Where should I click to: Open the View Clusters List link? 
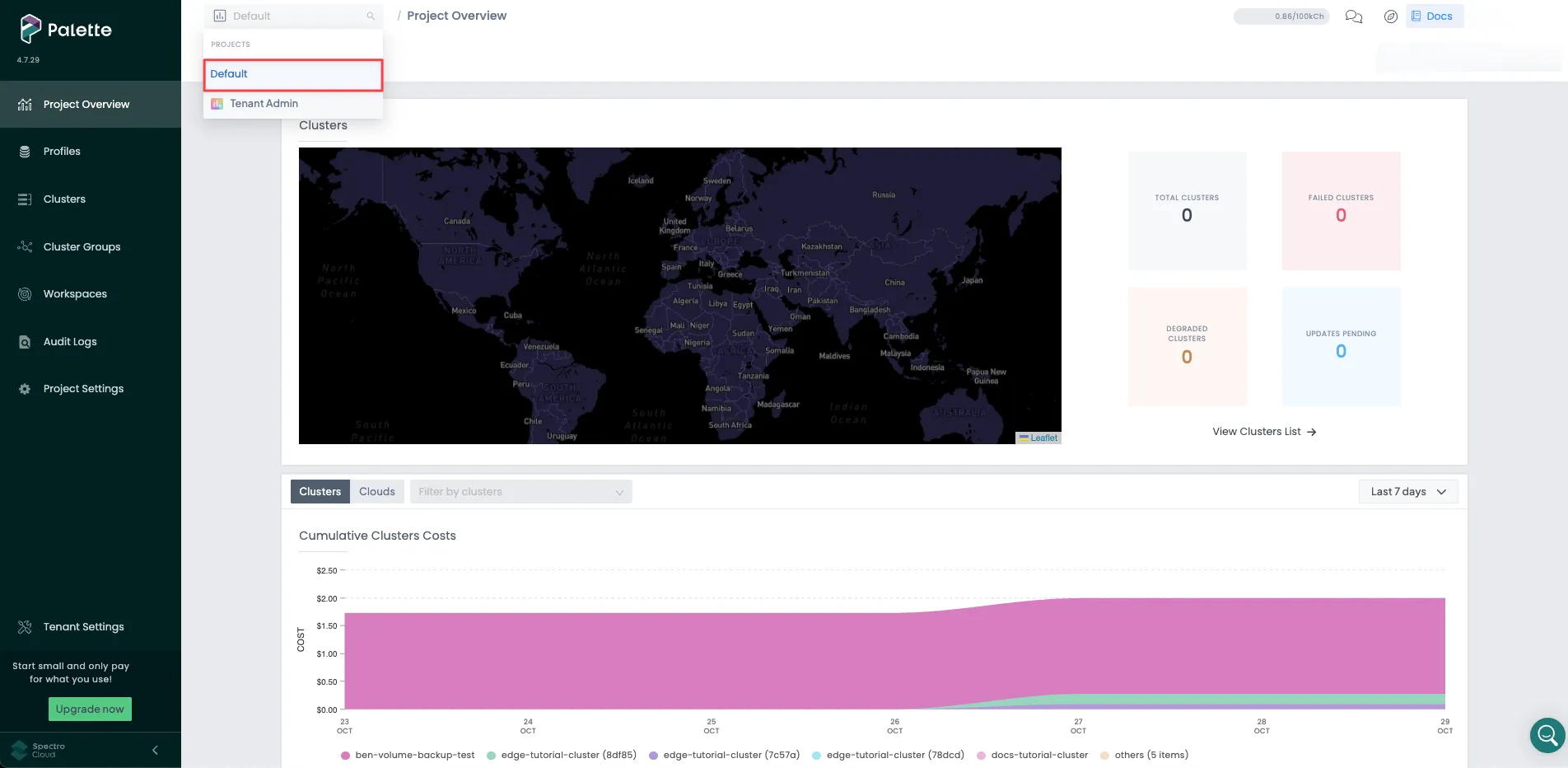(1263, 432)
